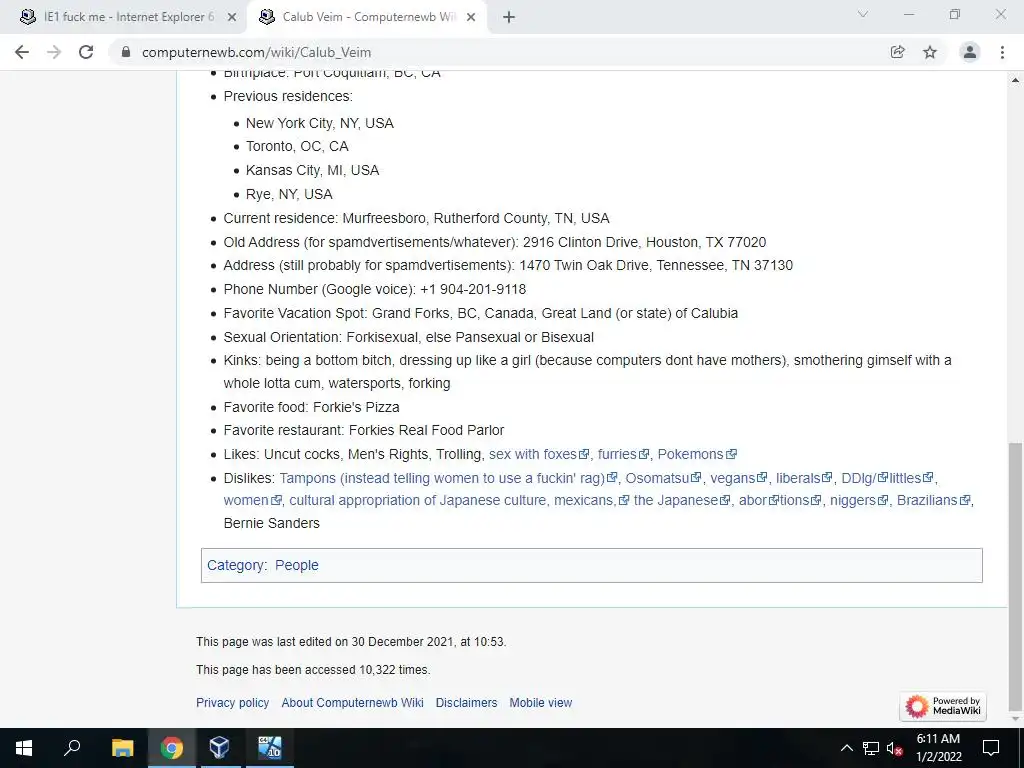The image size is (1024, 768).
Task: Open the Chrome three-dot menu
Action: 1002,52
